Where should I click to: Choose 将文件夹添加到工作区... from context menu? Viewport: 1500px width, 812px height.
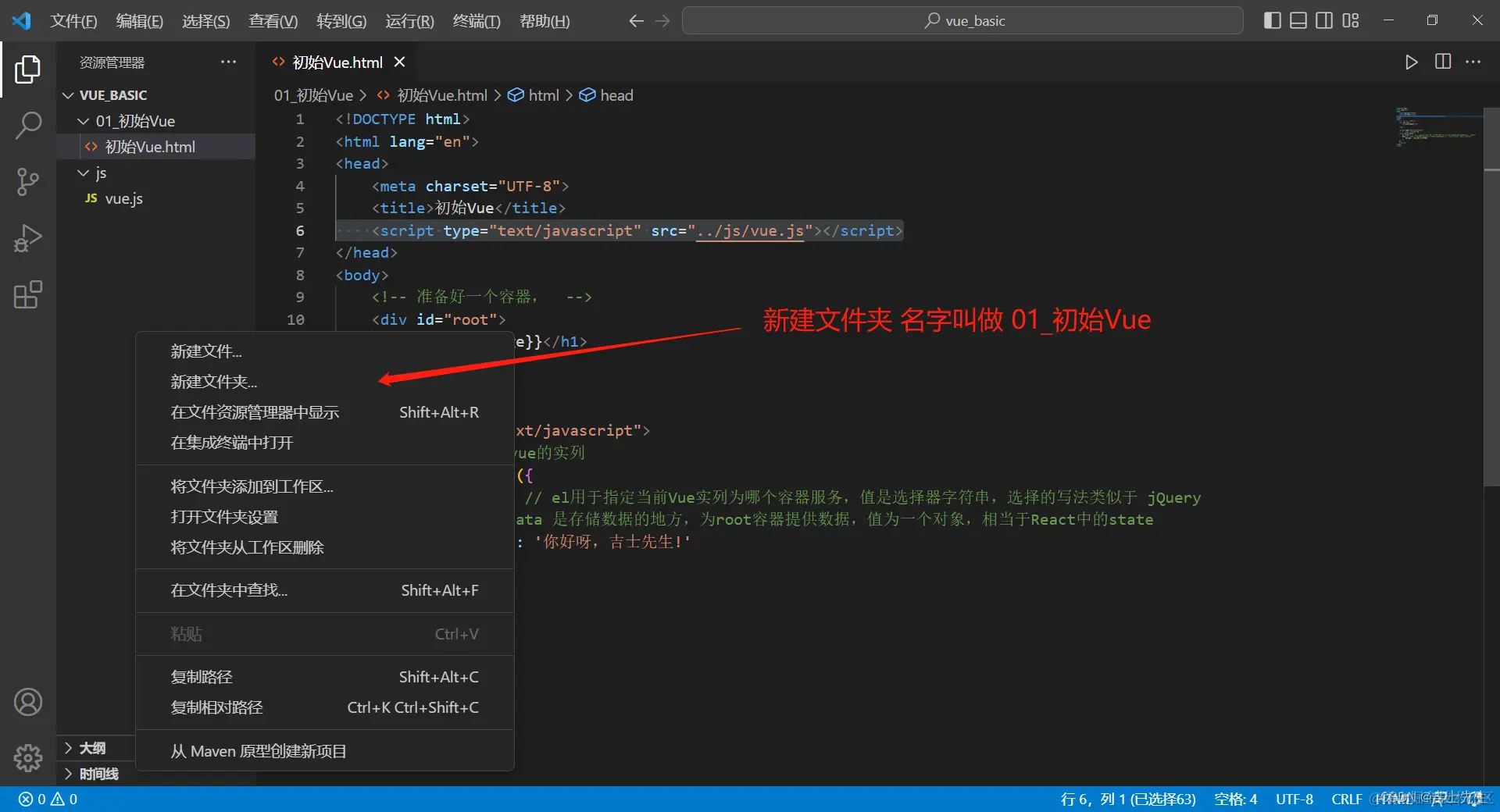(x=325, y=486)
